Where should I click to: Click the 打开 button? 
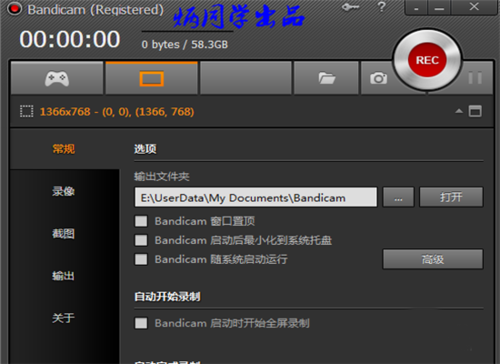tap(451, 197)
